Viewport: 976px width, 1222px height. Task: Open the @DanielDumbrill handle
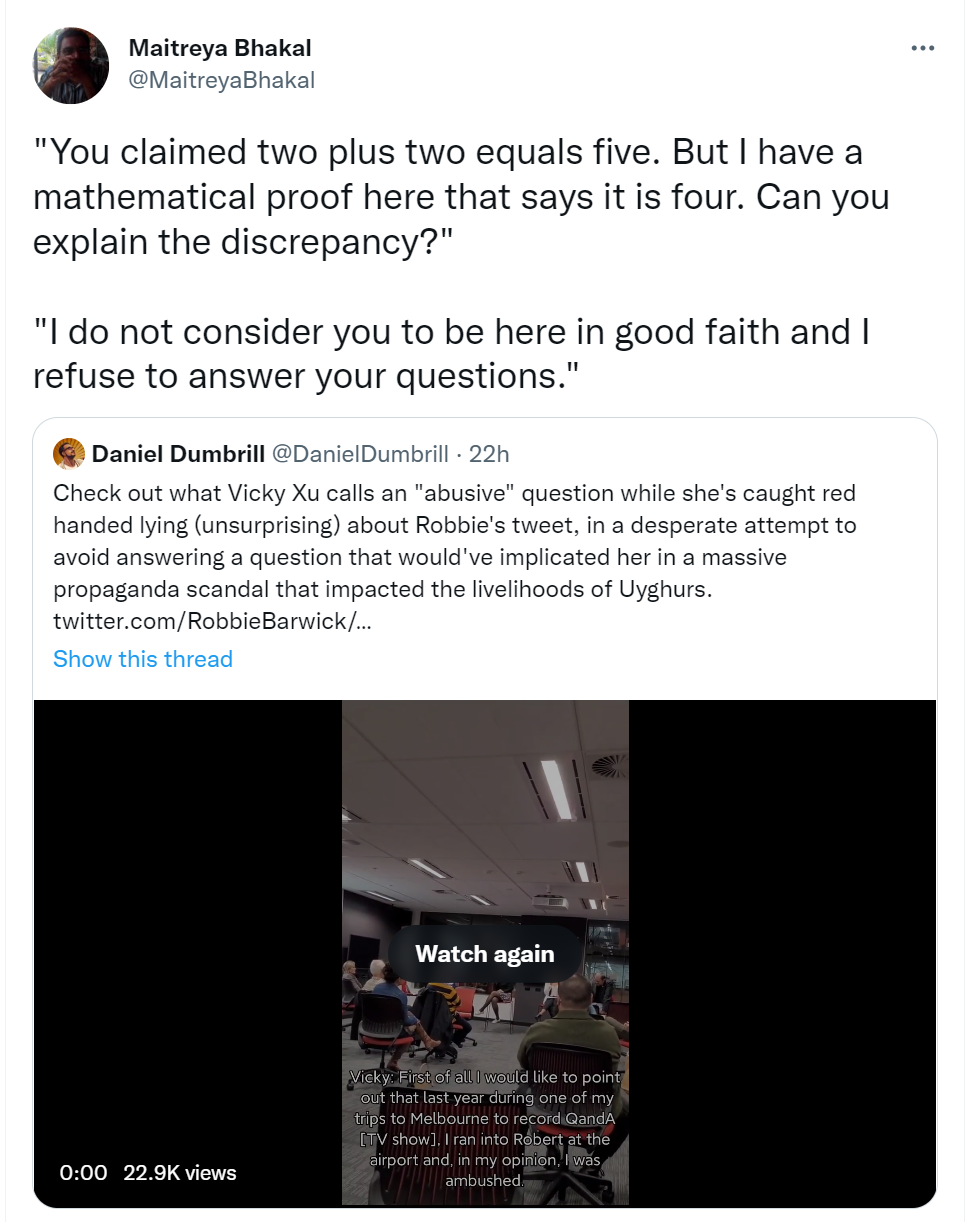(360, 454)
